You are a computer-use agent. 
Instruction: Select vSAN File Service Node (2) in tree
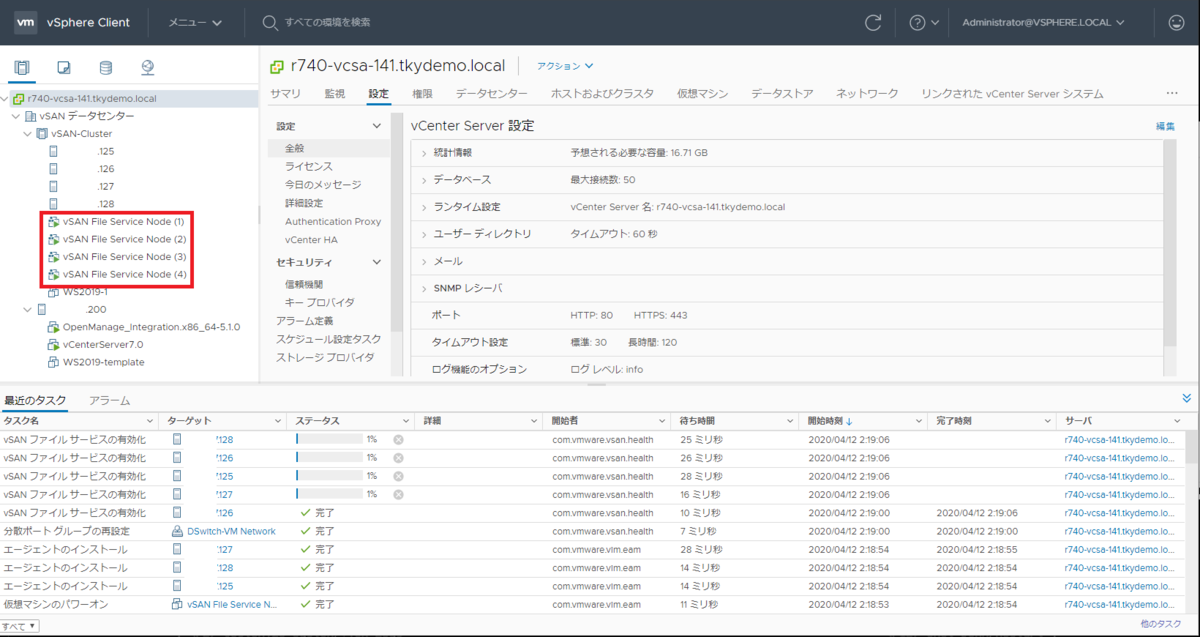[x=124, y=239]
